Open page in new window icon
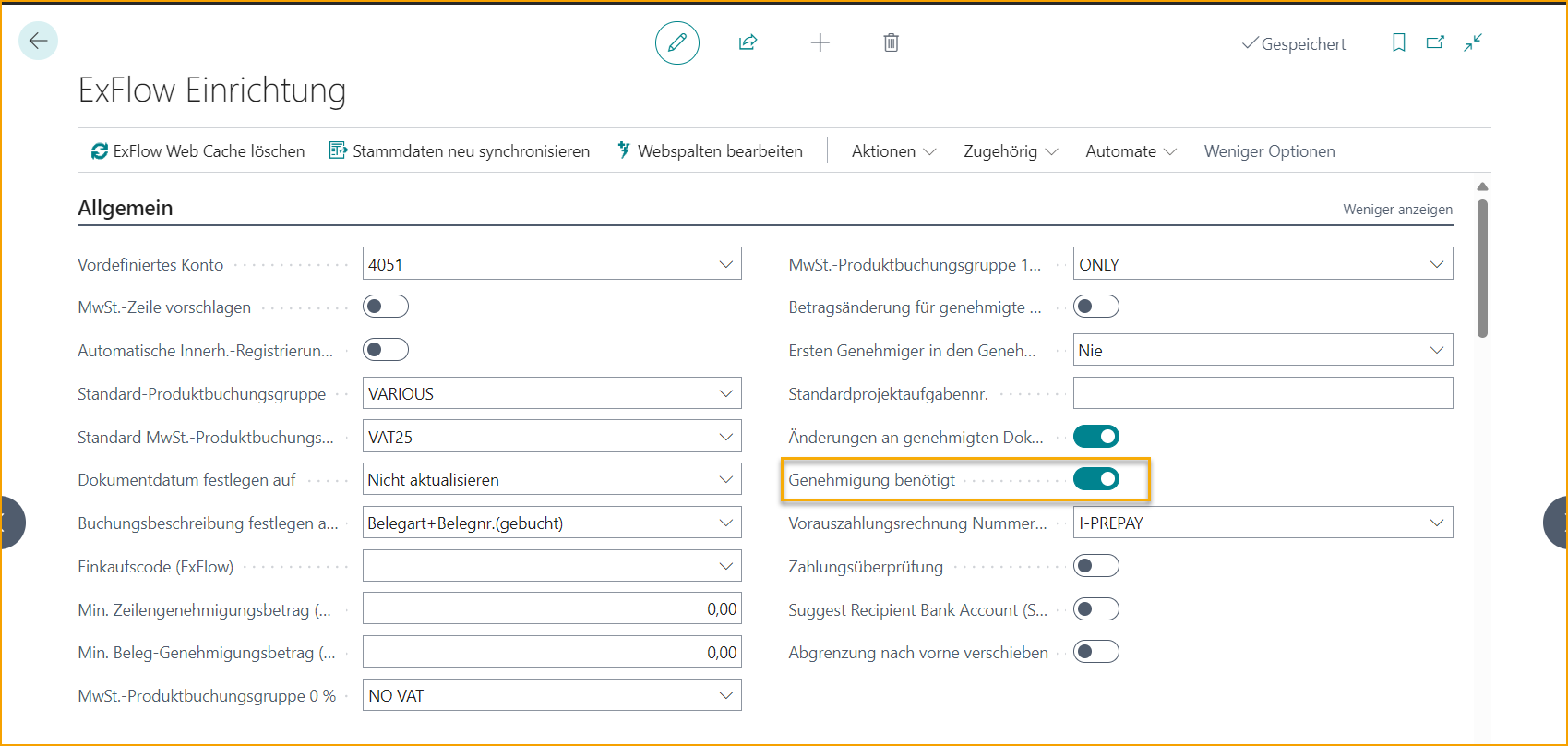The image size is (1568, 746). [1435, 42]
